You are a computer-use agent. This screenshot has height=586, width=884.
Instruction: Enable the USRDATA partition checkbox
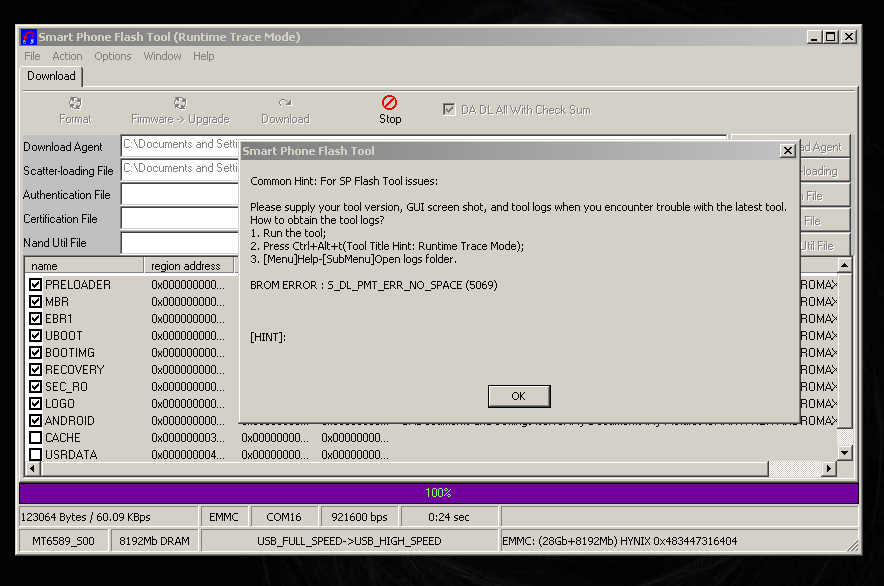tap(36, 455)
